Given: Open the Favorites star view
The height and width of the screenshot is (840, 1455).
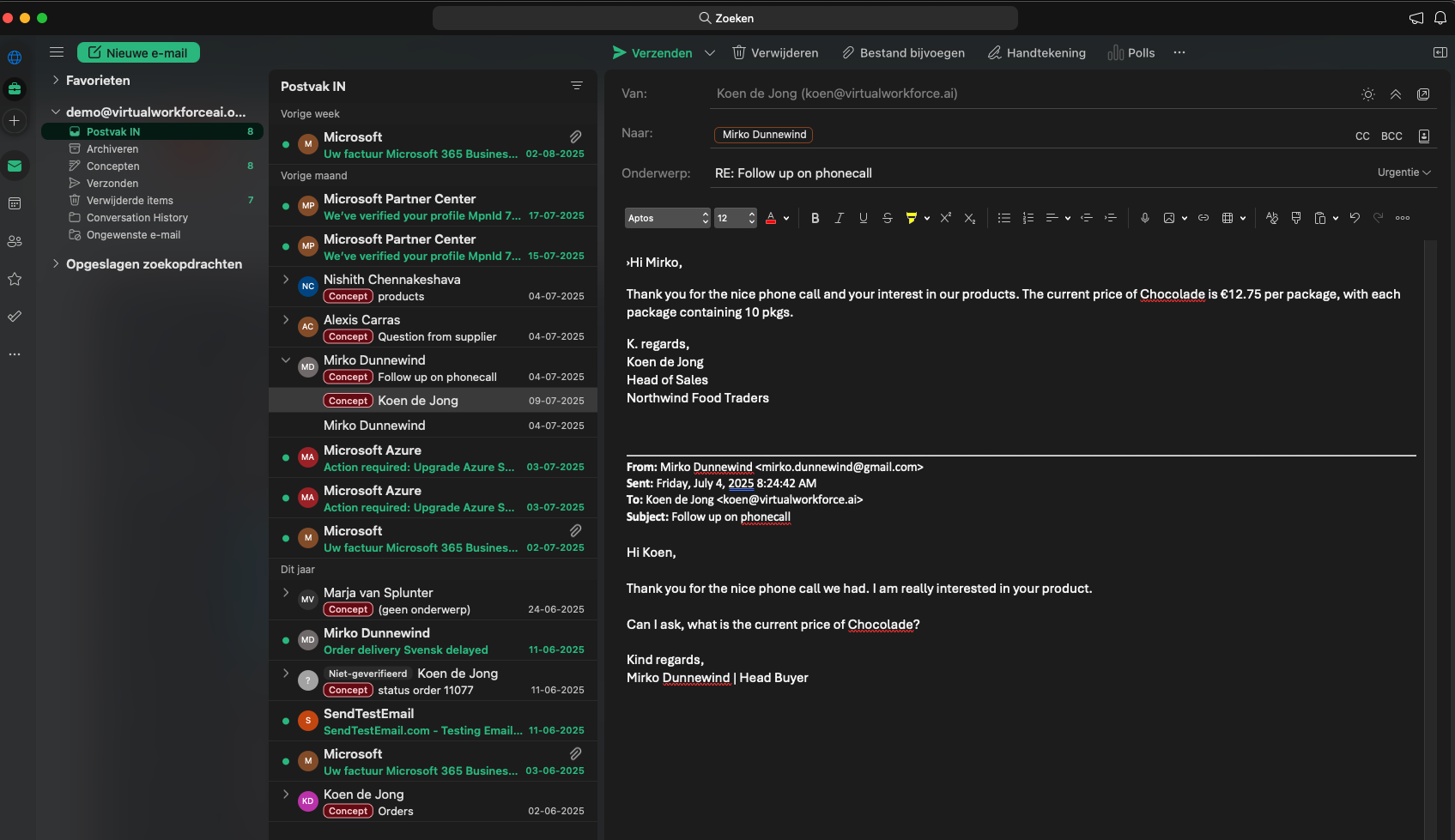Looking at the screenshot, I should click(15, 279).
